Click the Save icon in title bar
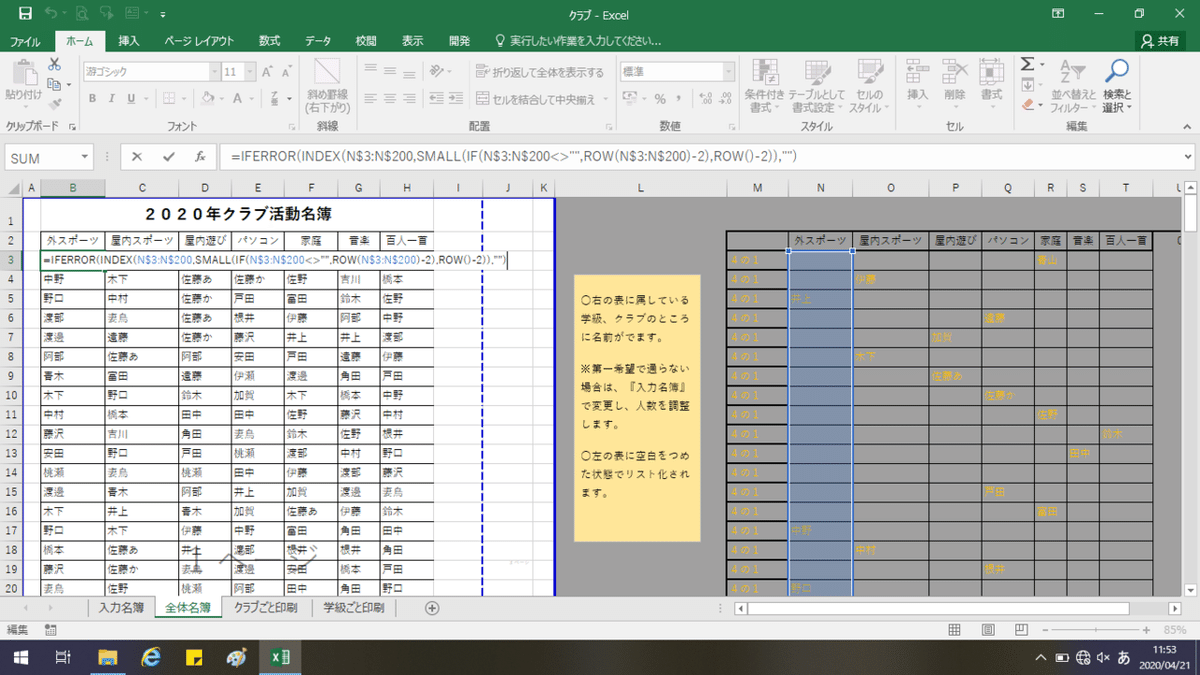This screenshot has height=675, width=1200. pyautogui.click(x=25, y=13)
